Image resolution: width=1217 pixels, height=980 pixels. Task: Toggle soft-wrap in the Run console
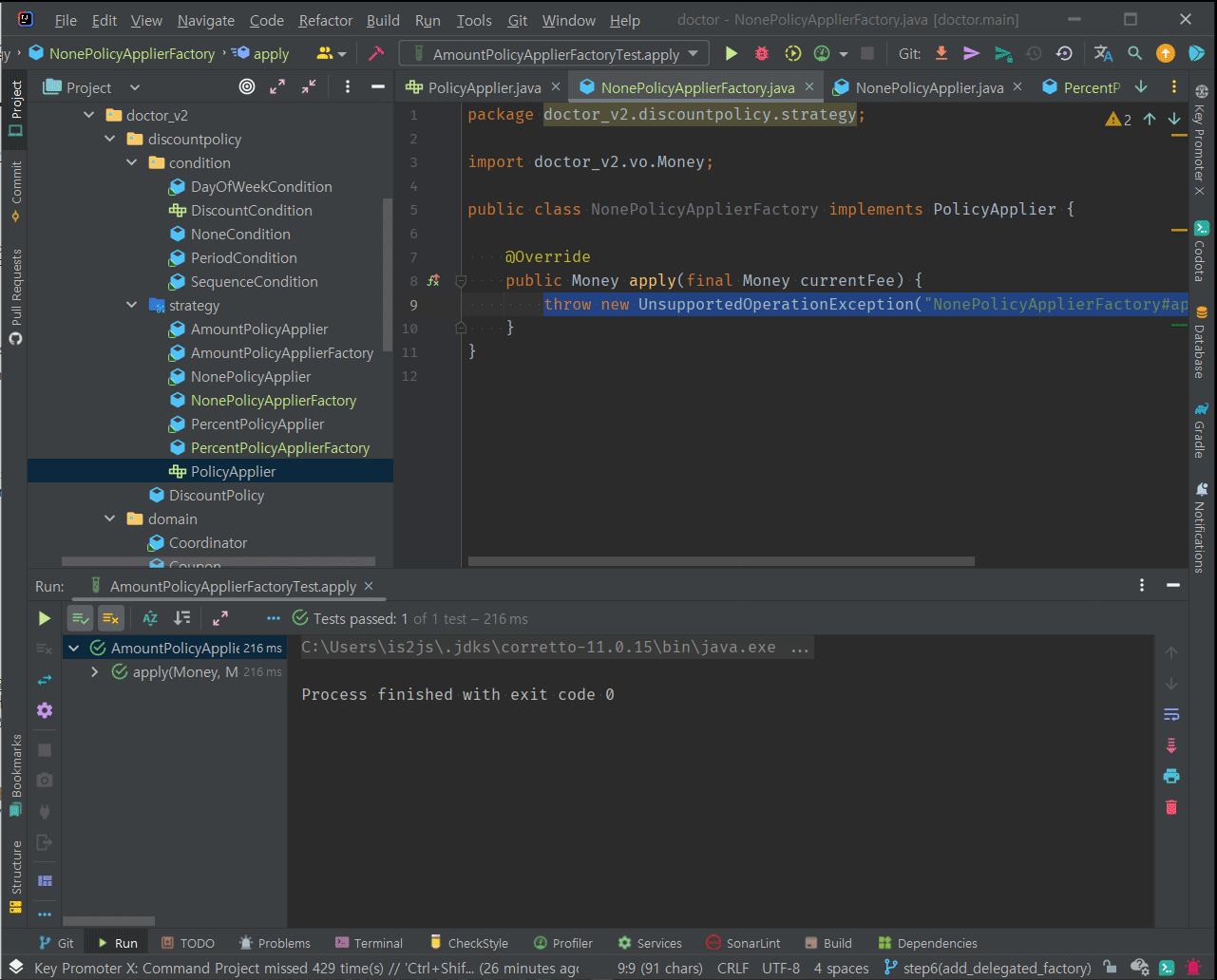click(x=1170, y=714)
